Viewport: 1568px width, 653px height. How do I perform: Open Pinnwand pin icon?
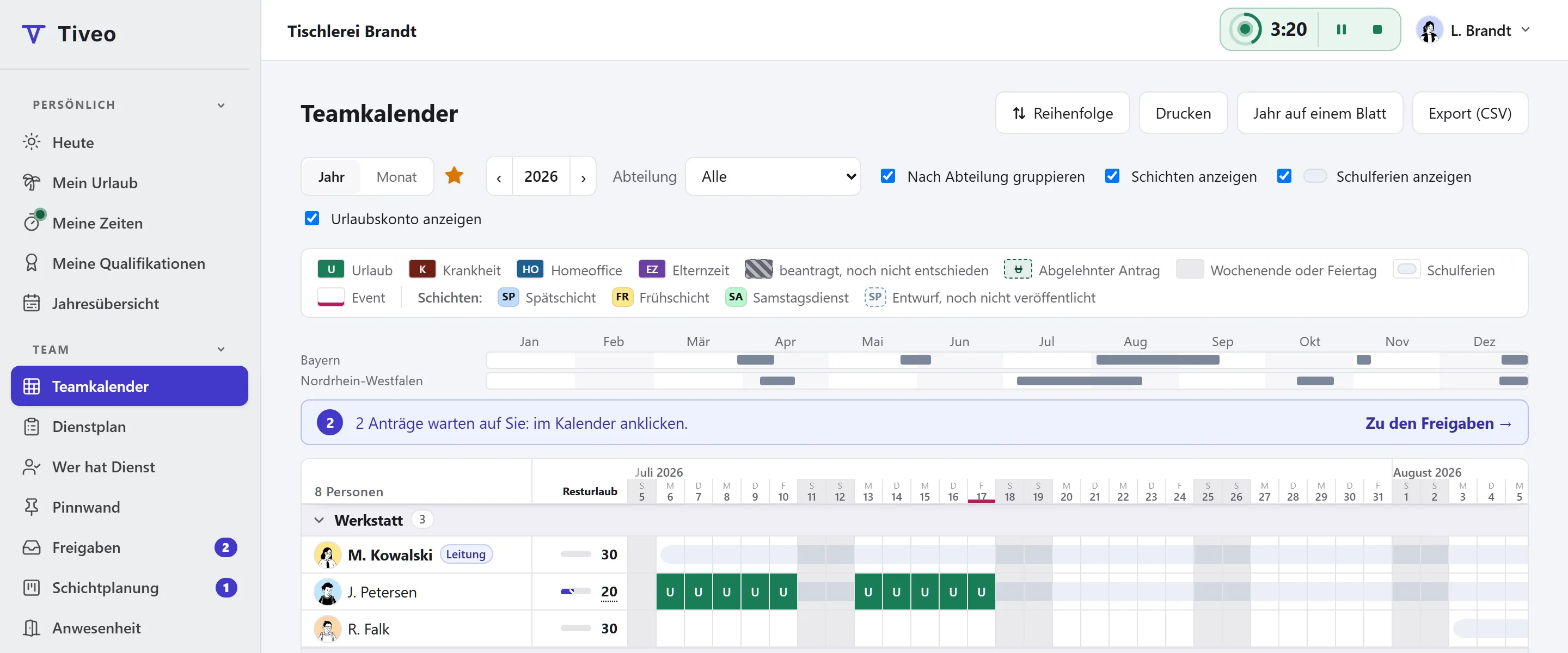point(32,507)
